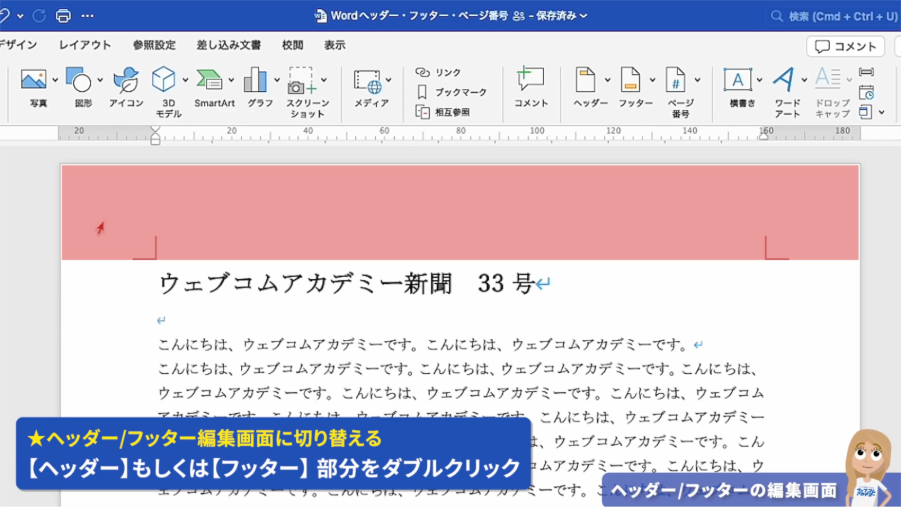901x507 pixels.
Task: Click the print icon in title bar
Action: [x=64, y=16]
